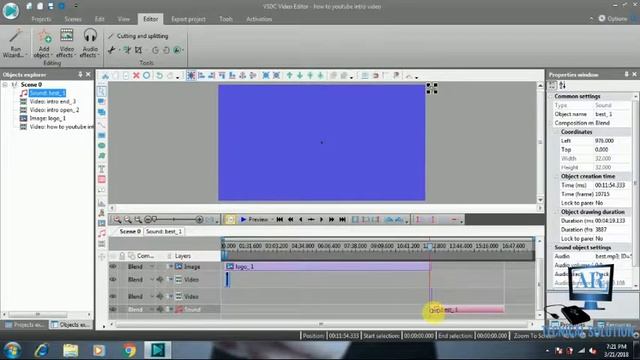
Task: Click the blue circle icon next to red X
Action: click(147, 76)
